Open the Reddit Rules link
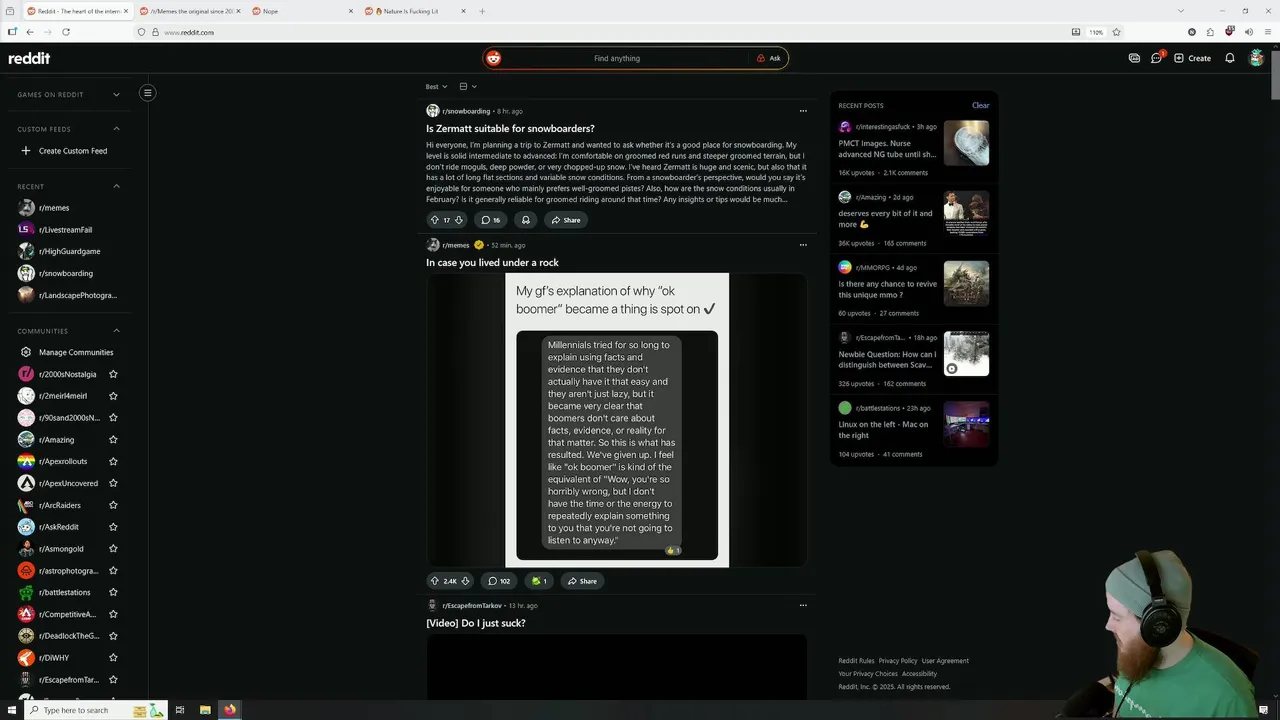 [x=856, y=661]
